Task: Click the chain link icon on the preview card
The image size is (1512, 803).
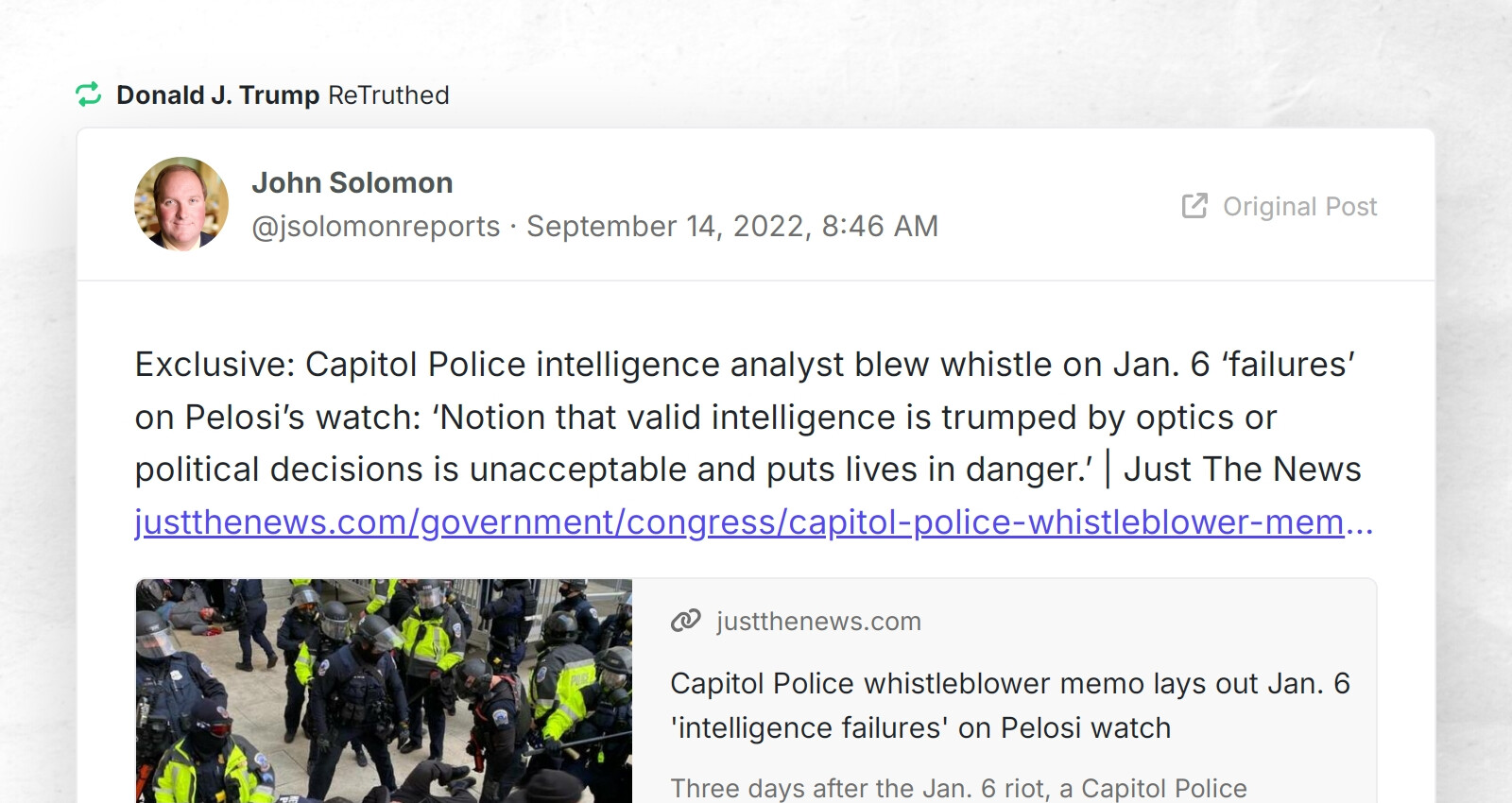Action: coord(682,622)
